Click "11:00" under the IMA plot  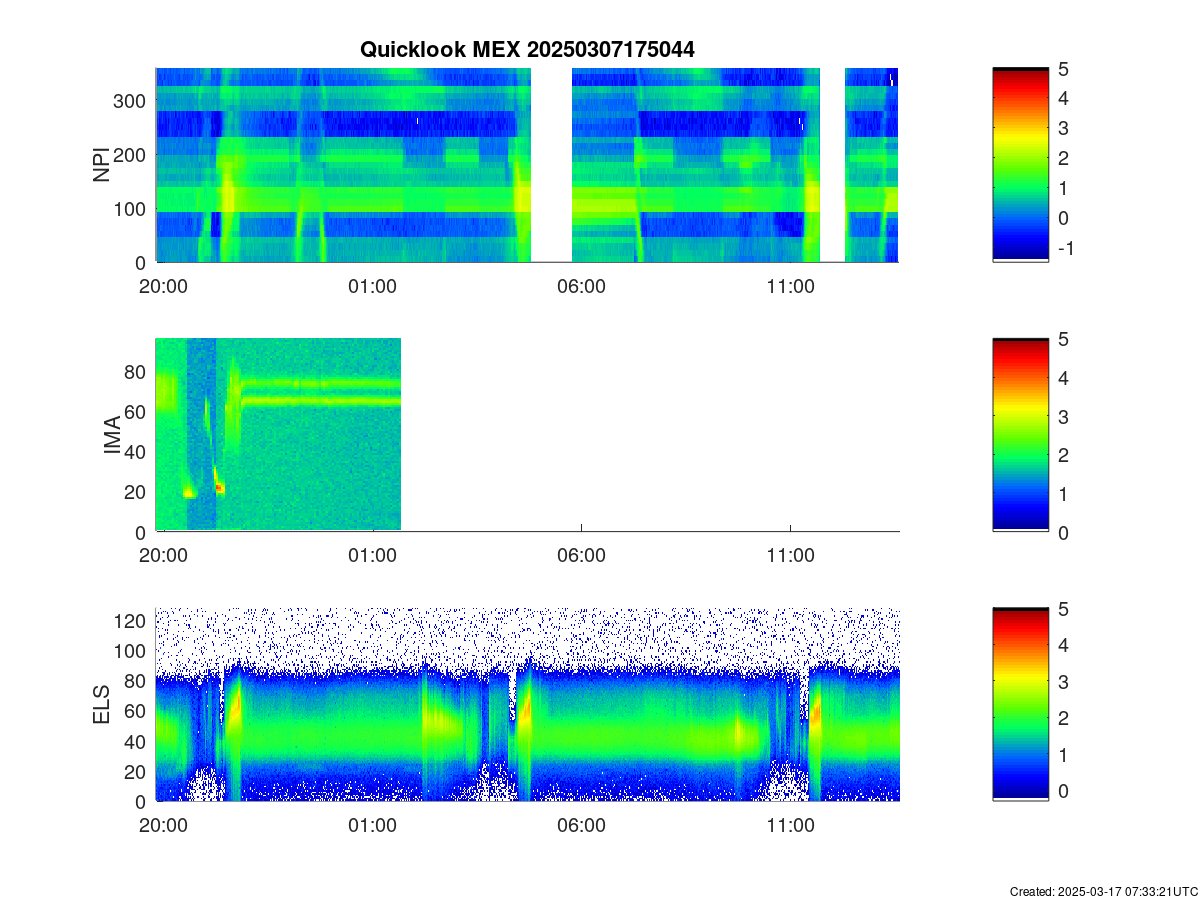tap(791, 556)
